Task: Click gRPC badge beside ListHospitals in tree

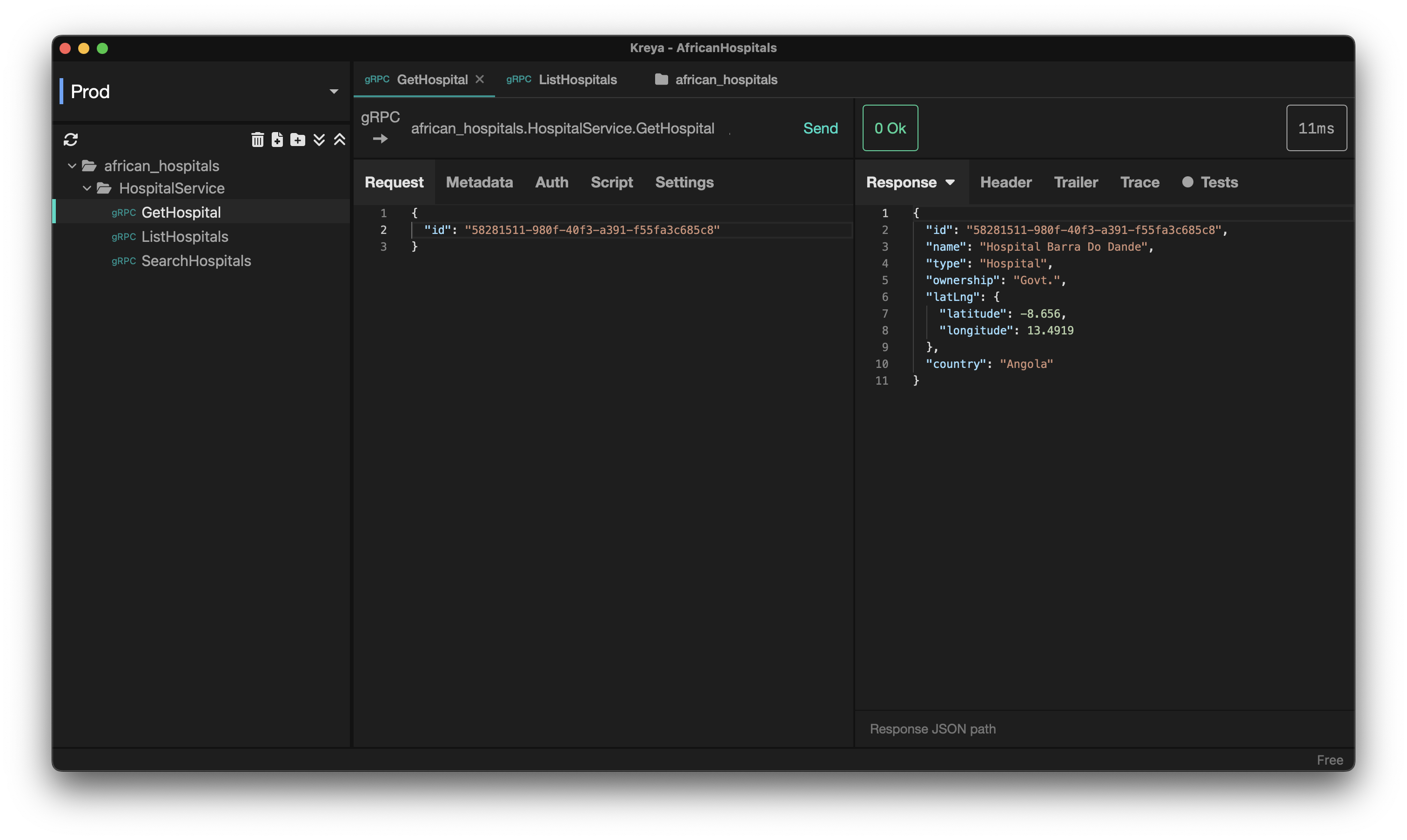Action: pos(123,237)
